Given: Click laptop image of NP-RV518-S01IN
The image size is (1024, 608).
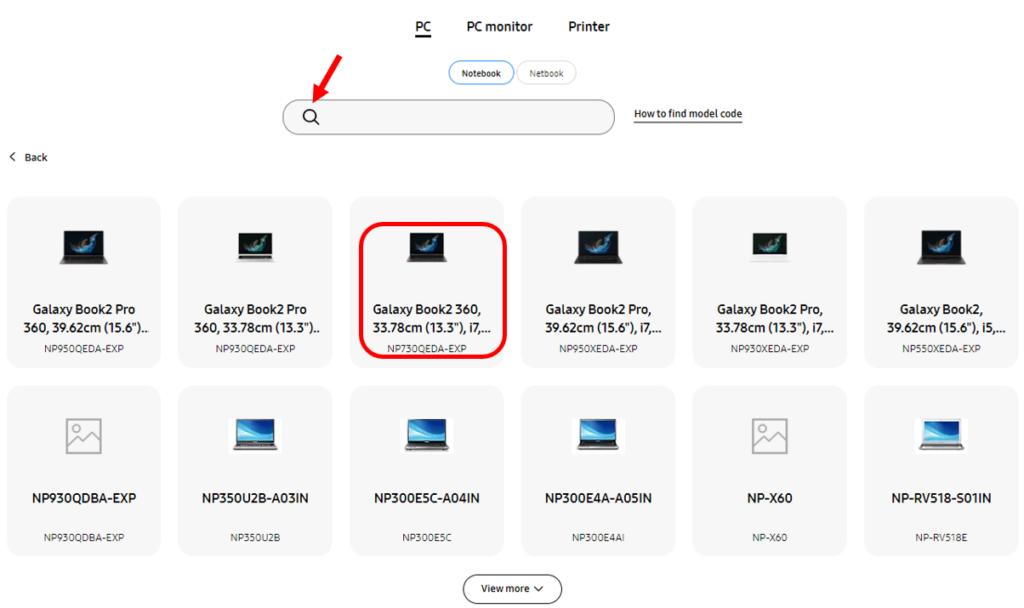Looking at the screenshot, I should pyautogui.click(x=941, y=435).
